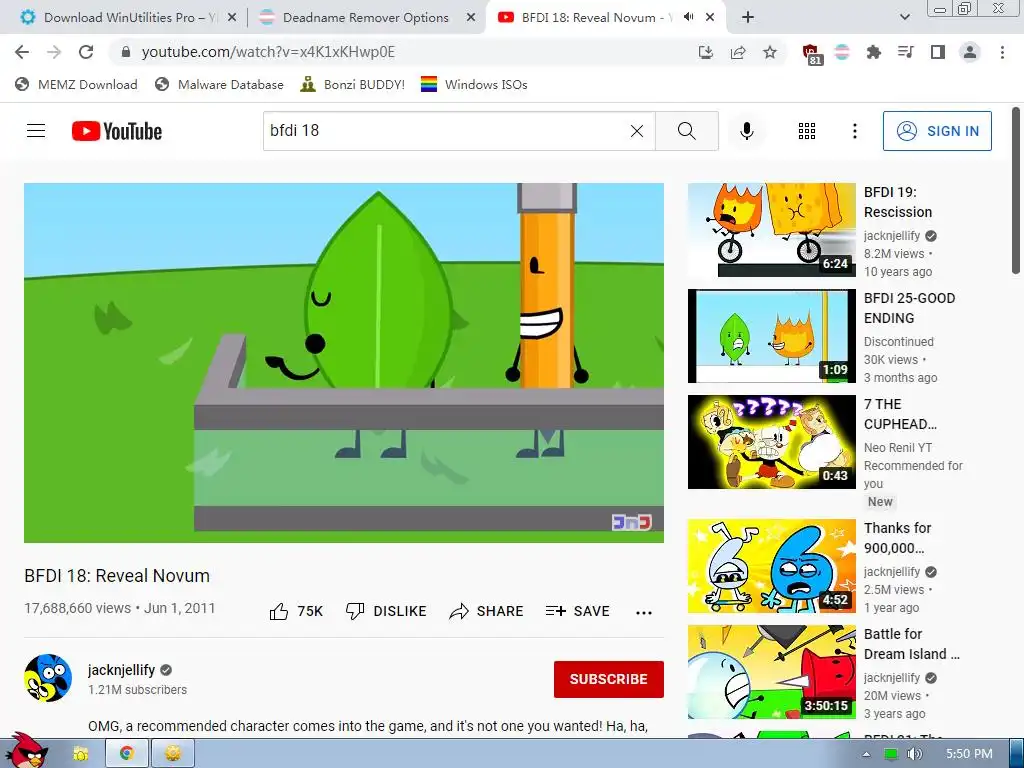This screenshot has height=768, width=1024.
Task: Open the Windows ISOs bookmark
Action: click(x=474, y=84)
